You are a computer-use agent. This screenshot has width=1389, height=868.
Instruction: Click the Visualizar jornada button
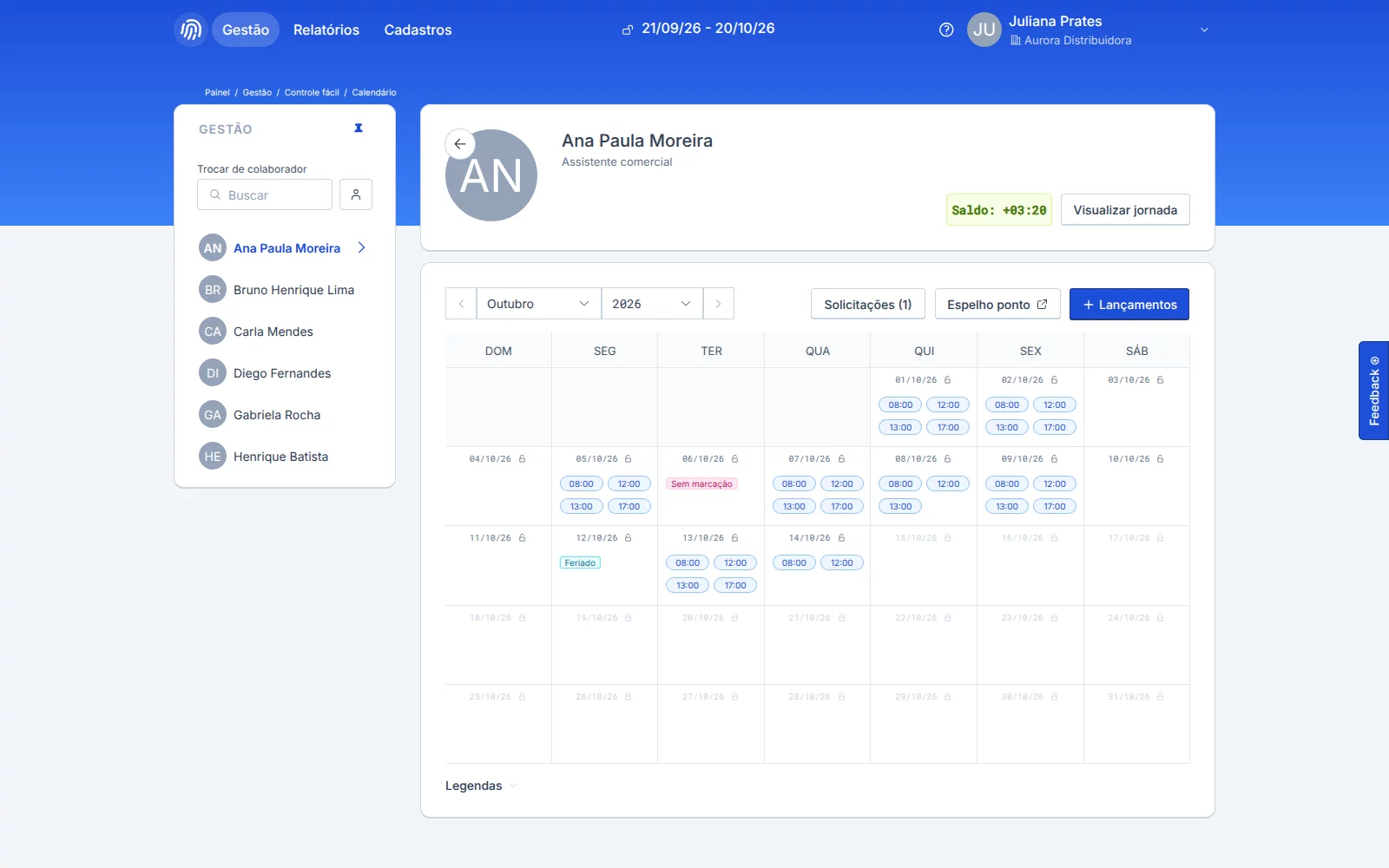click(1125, 210)
